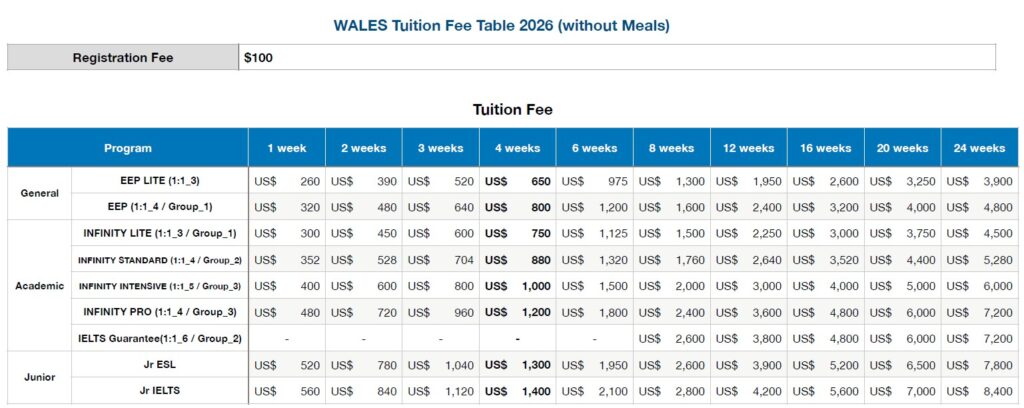Select the $100 registration fee value

point(258,58)
